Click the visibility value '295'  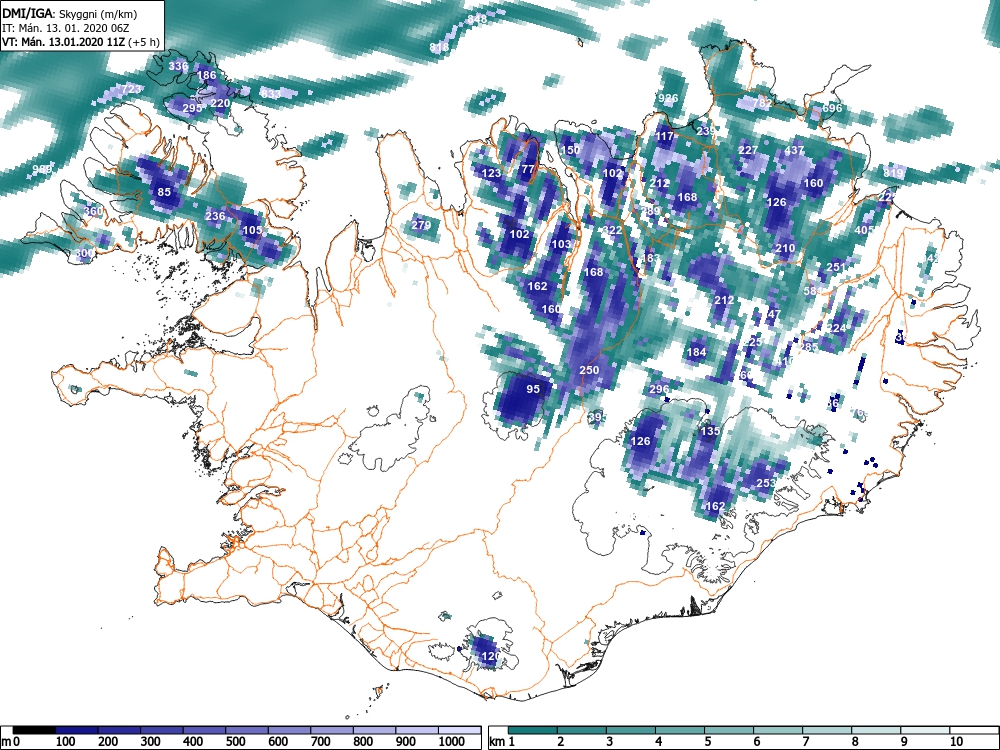(x=192, y=108)
